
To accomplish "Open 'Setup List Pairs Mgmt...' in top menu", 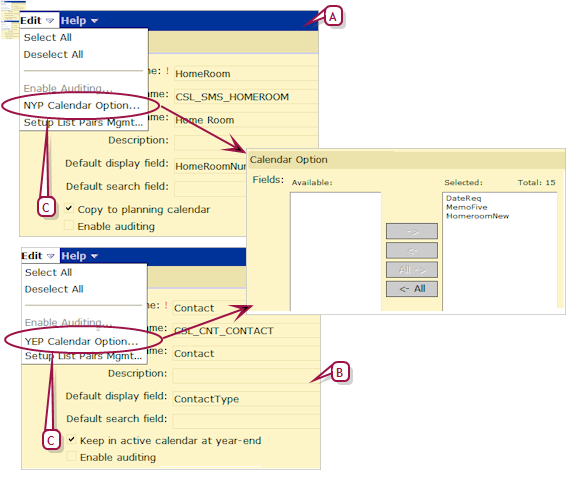I will [x=83, y=122].
